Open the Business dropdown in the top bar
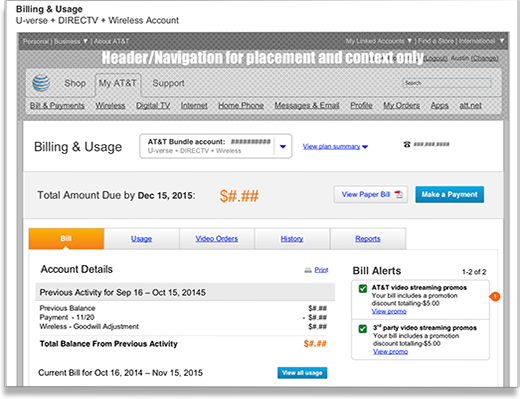The height and width of the screenshot is (399, 520). pos(71,41)
